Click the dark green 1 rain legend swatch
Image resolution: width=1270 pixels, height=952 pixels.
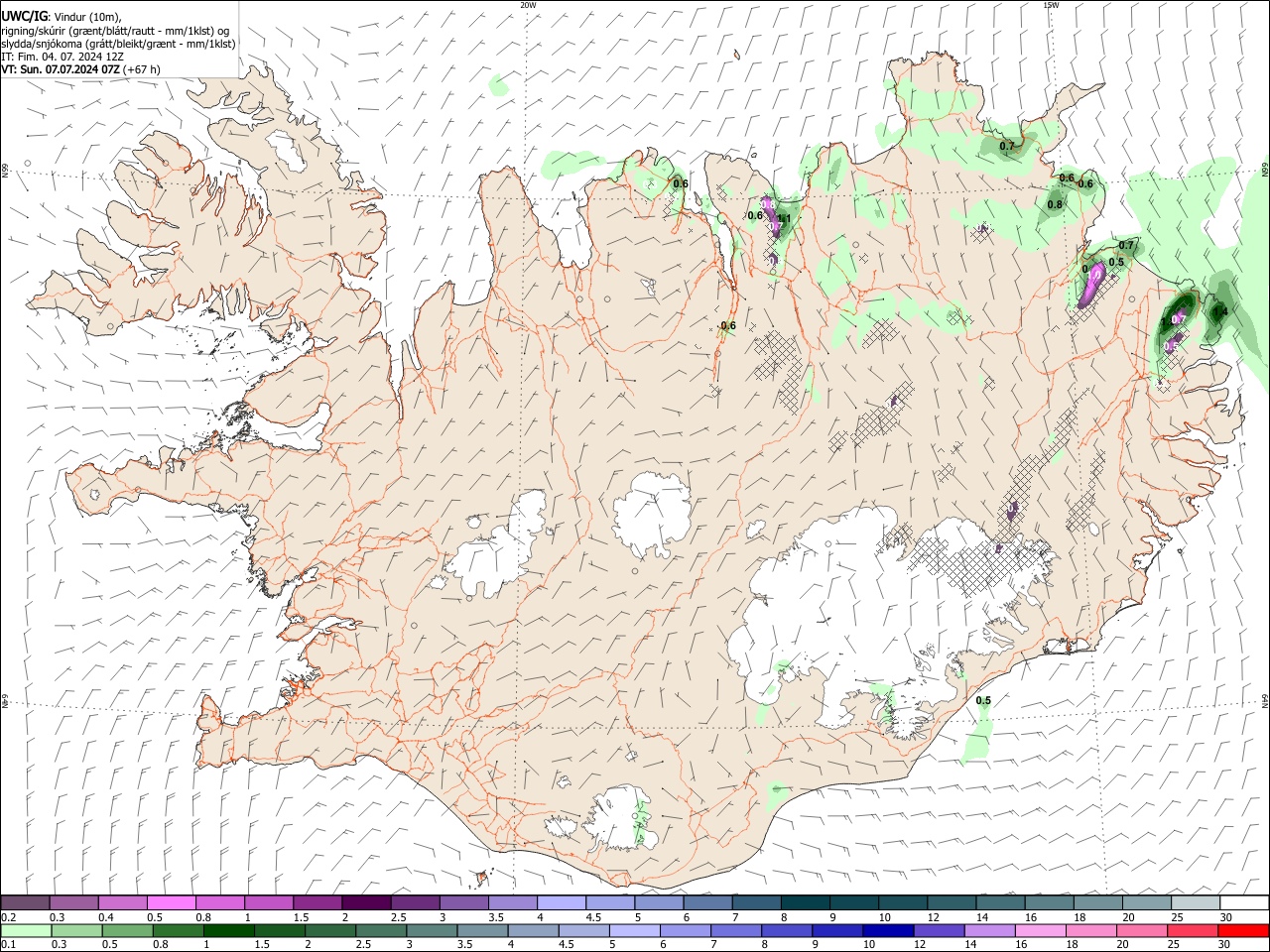[x=228, y=931]
